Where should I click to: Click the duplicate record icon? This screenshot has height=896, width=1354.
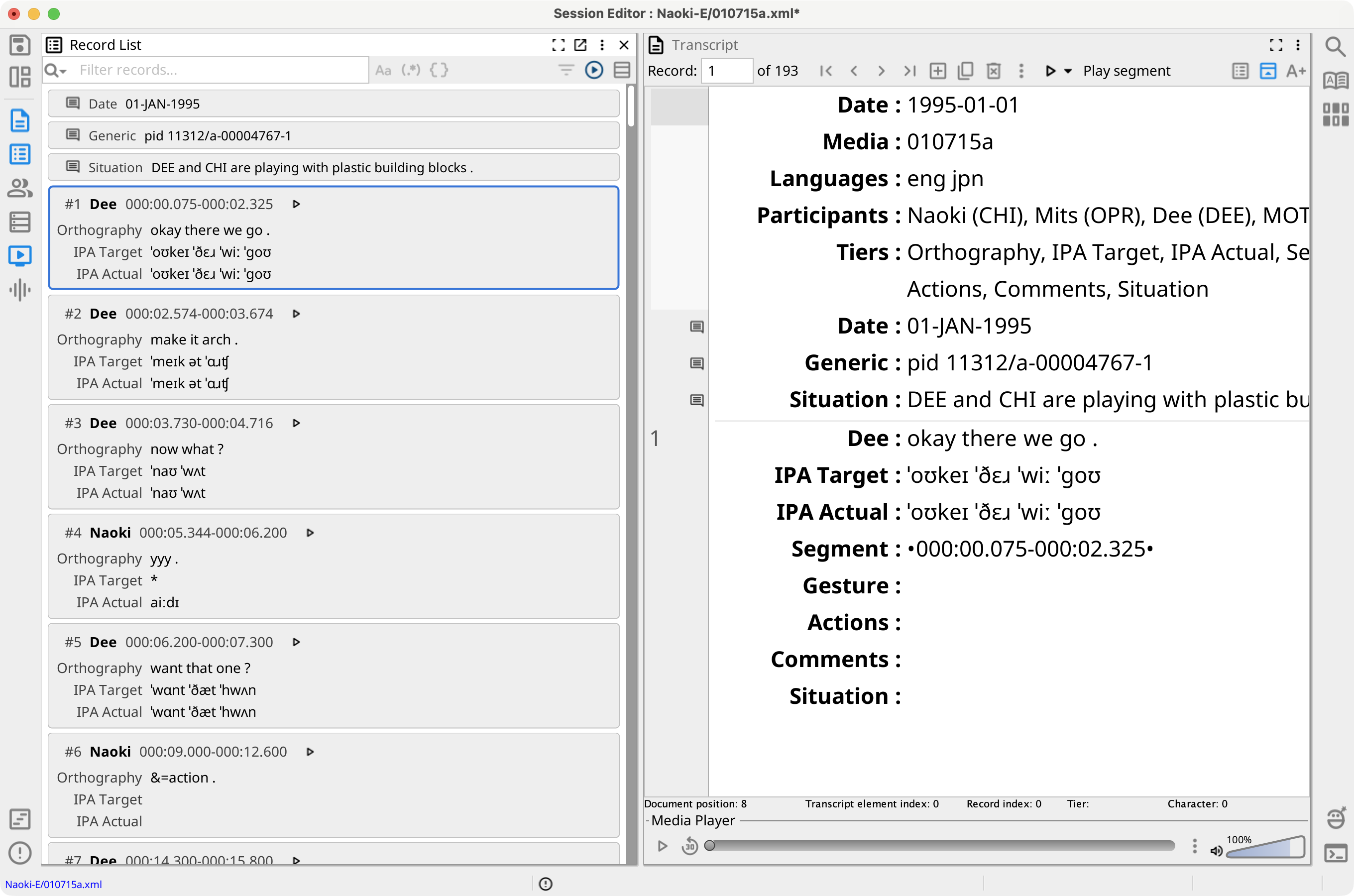[966, 71]
